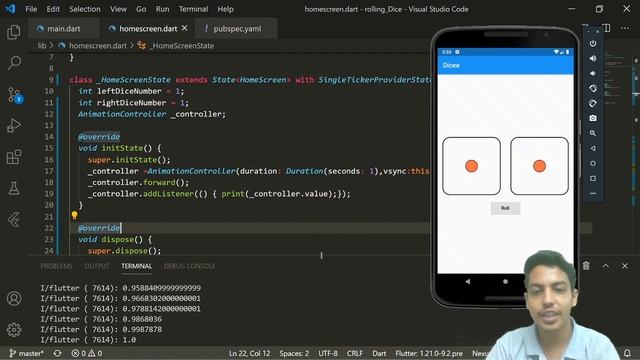Click the emulator toolbar home circle
The height and width of the screenshot is (360, 640).
point(593,163)
